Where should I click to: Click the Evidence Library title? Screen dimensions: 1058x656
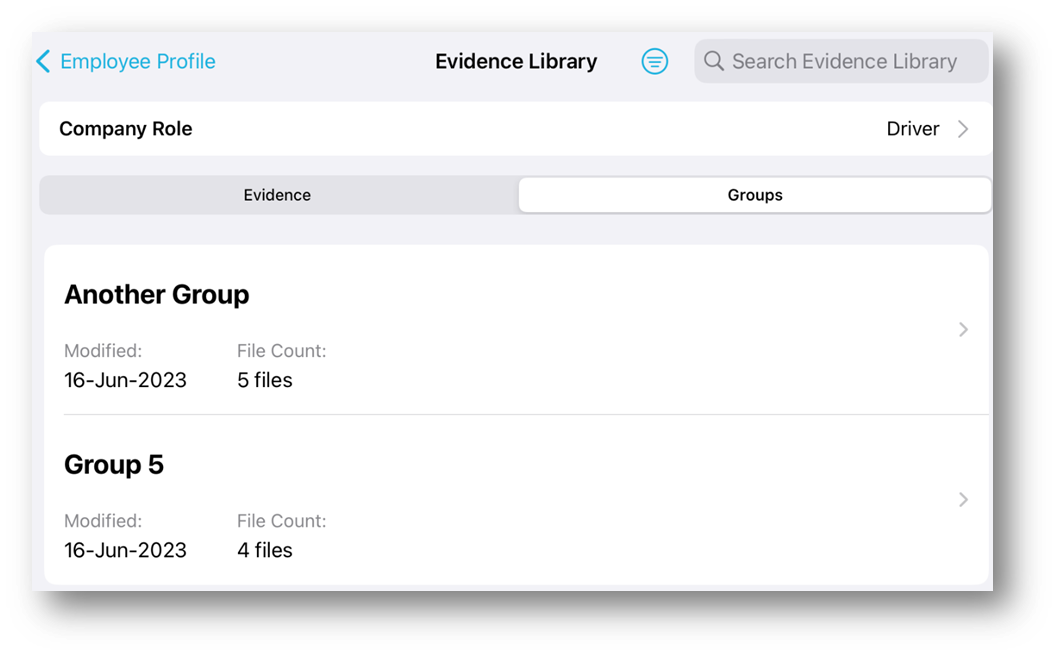pyautogui.click(x=516, y=61)
